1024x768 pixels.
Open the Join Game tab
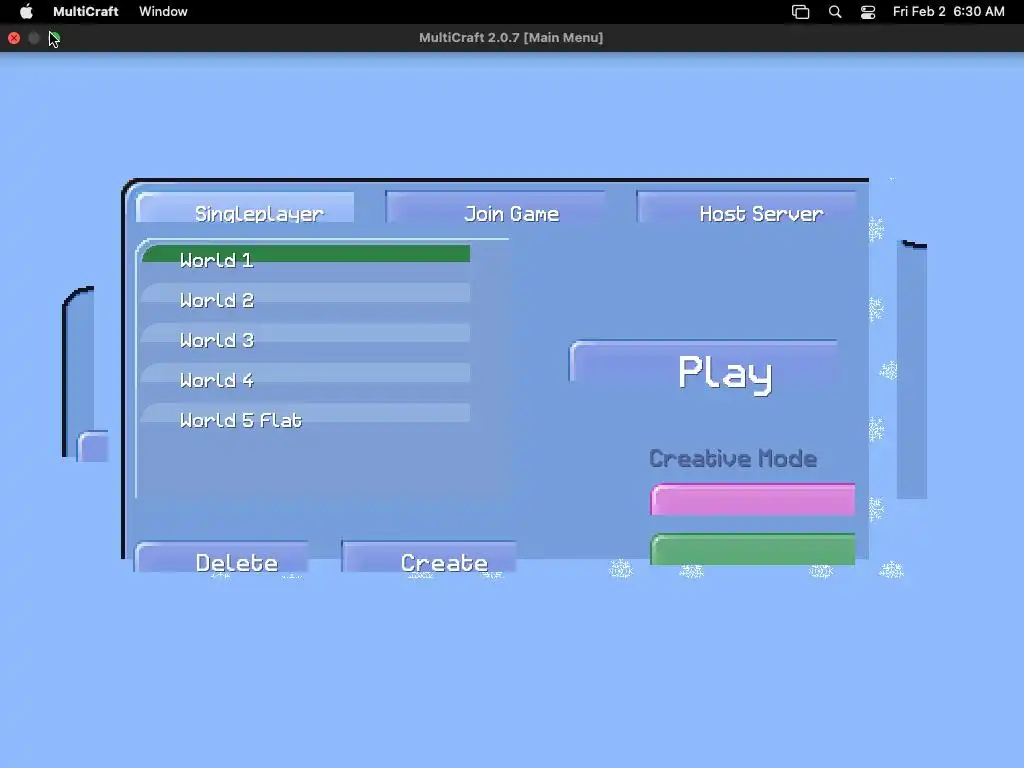click(495, 208)
